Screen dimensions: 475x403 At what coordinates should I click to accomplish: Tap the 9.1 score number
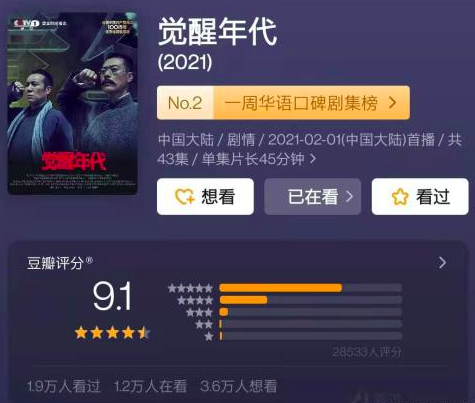pos(112,296)
